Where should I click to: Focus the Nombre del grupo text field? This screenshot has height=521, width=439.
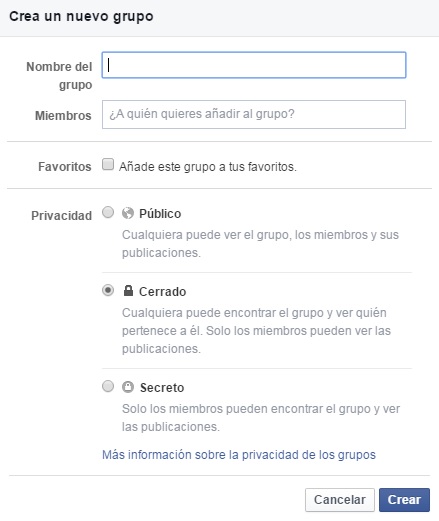point(254,65)
